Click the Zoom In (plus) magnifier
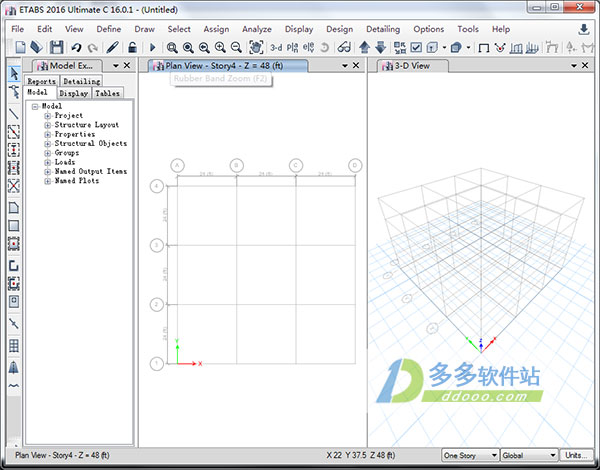Viewport: 600px width, 470px height. click(220, 47)
